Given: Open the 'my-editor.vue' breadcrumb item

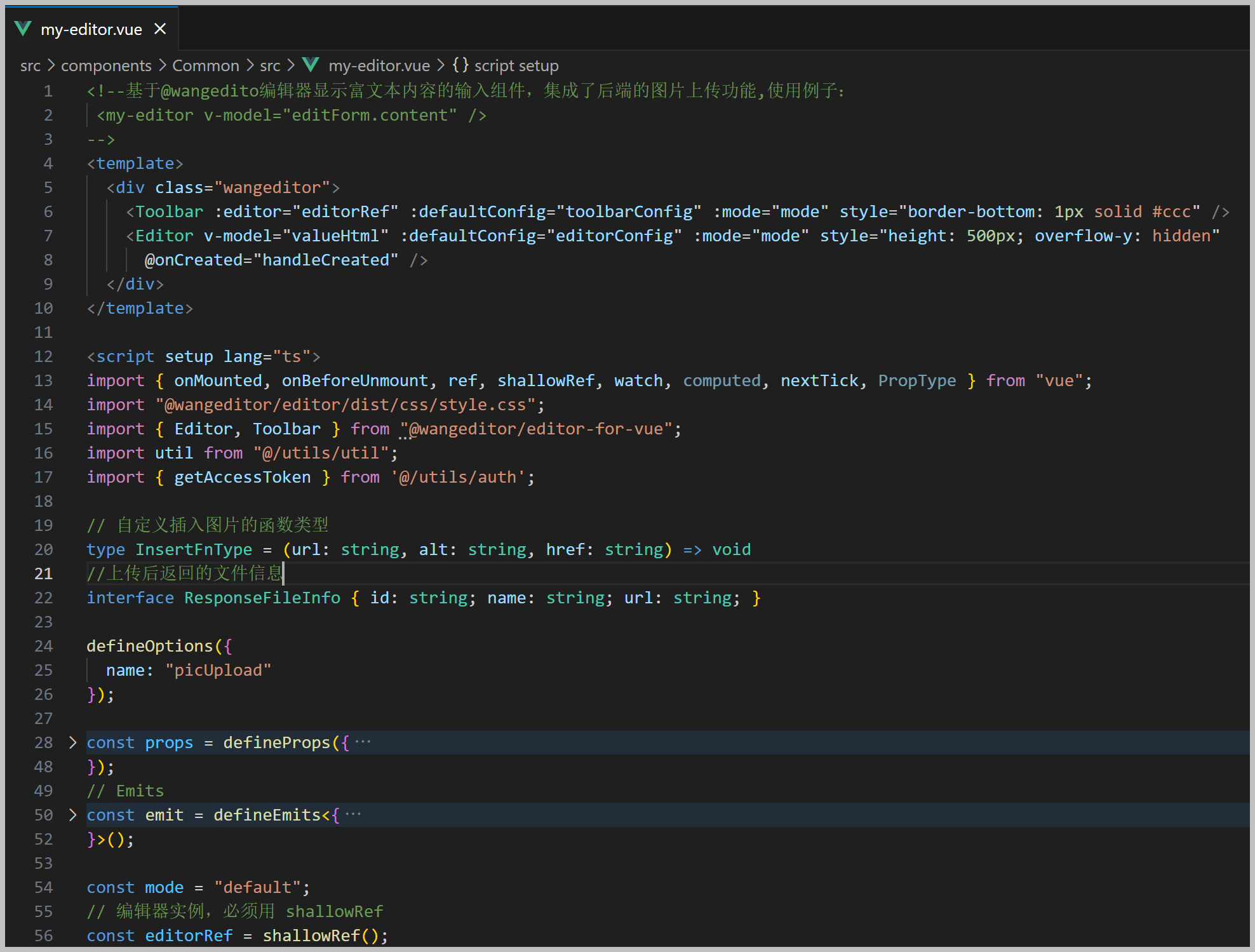Looking at the screenshot, I should pos(379,65).
